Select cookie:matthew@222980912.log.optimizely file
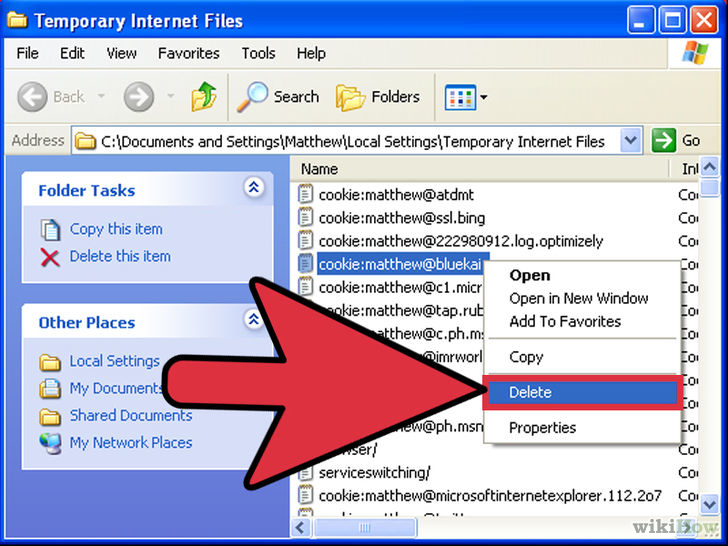 (461, 241)
